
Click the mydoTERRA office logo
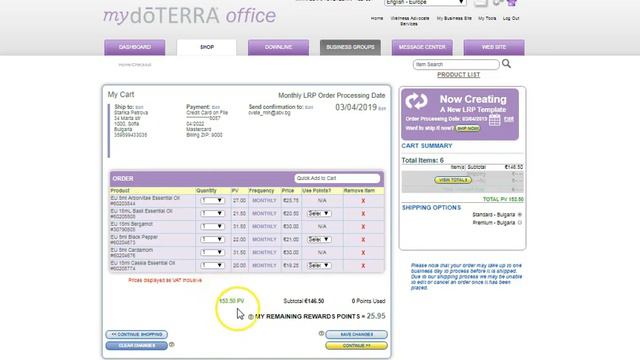[190, 16]
